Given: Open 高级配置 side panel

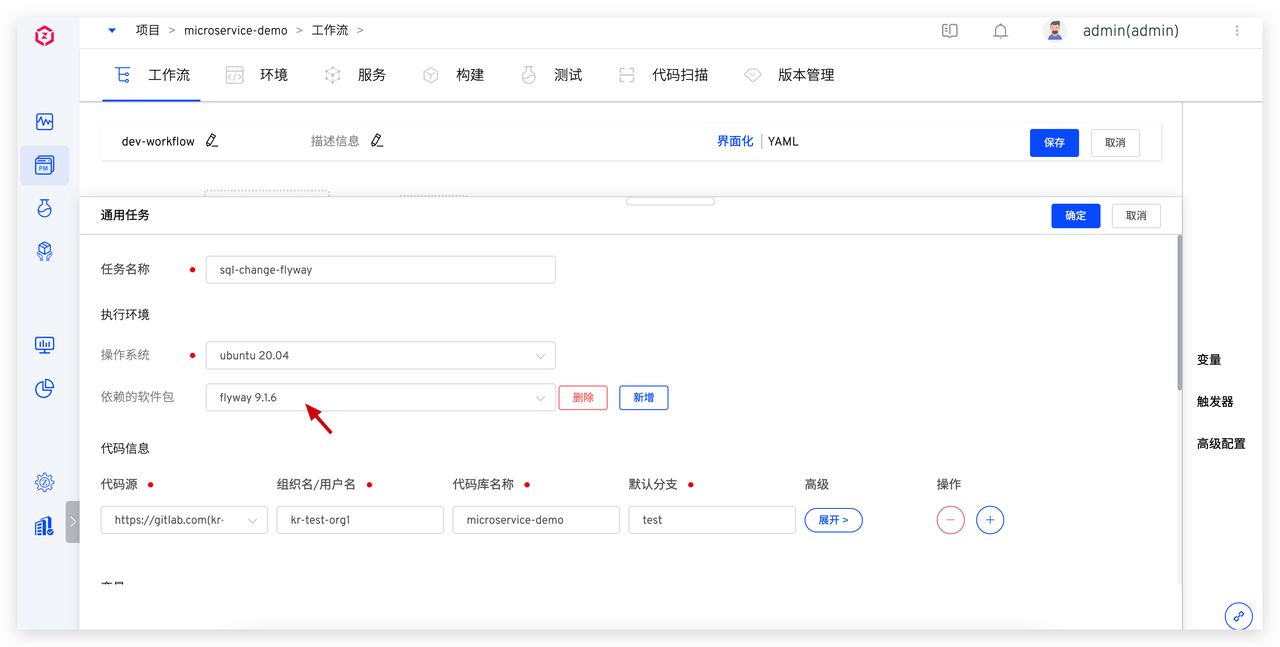Looking at the screenshot, I should pyautogui.click(x=1221, y=444).
